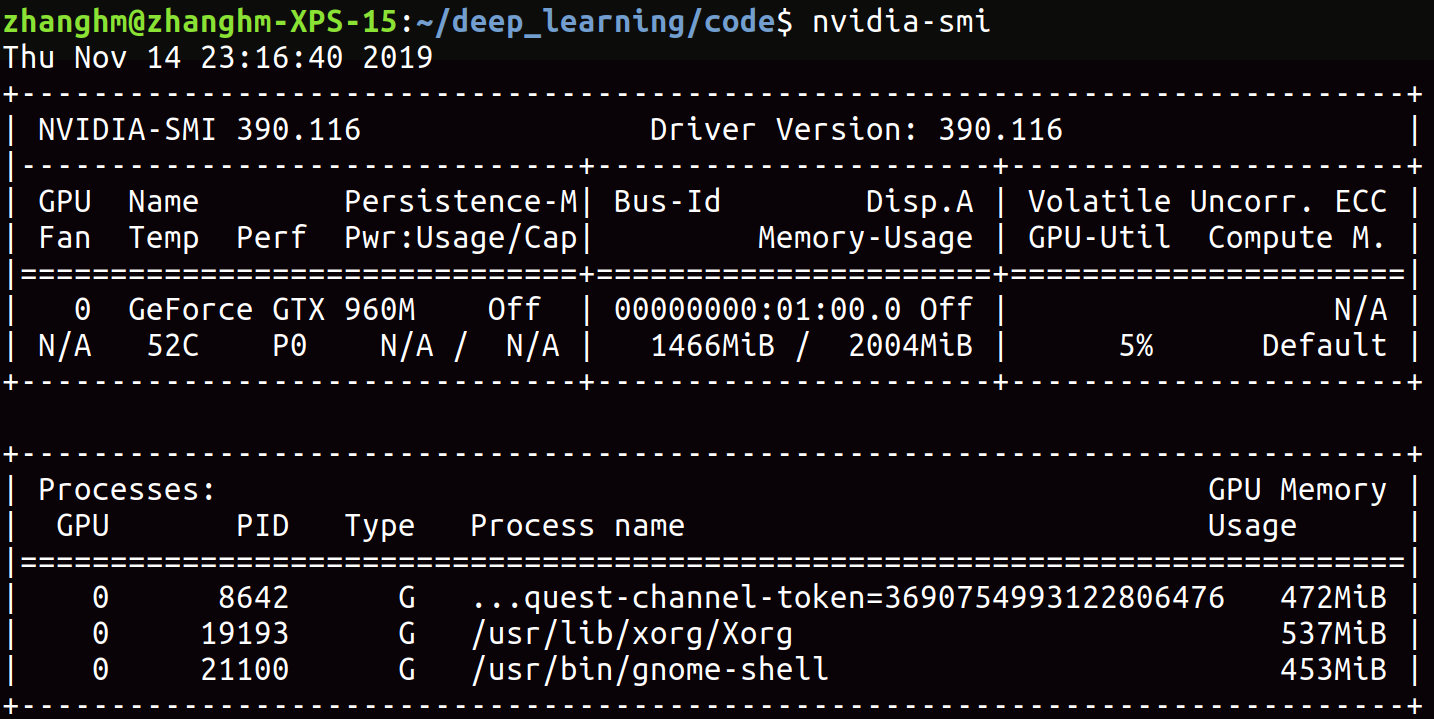Screen dimensions: 1434x719
Task: Click the Disp.A column header
Action: [x=920, y=202]
